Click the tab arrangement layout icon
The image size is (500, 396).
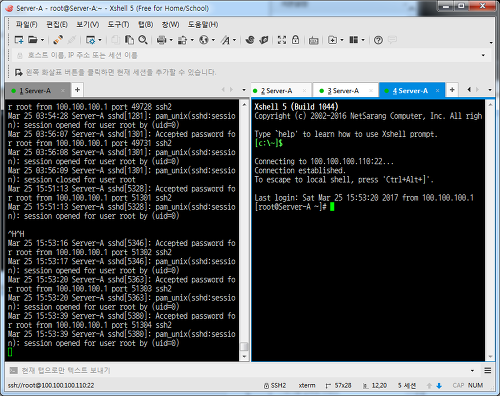click(353, 40)
